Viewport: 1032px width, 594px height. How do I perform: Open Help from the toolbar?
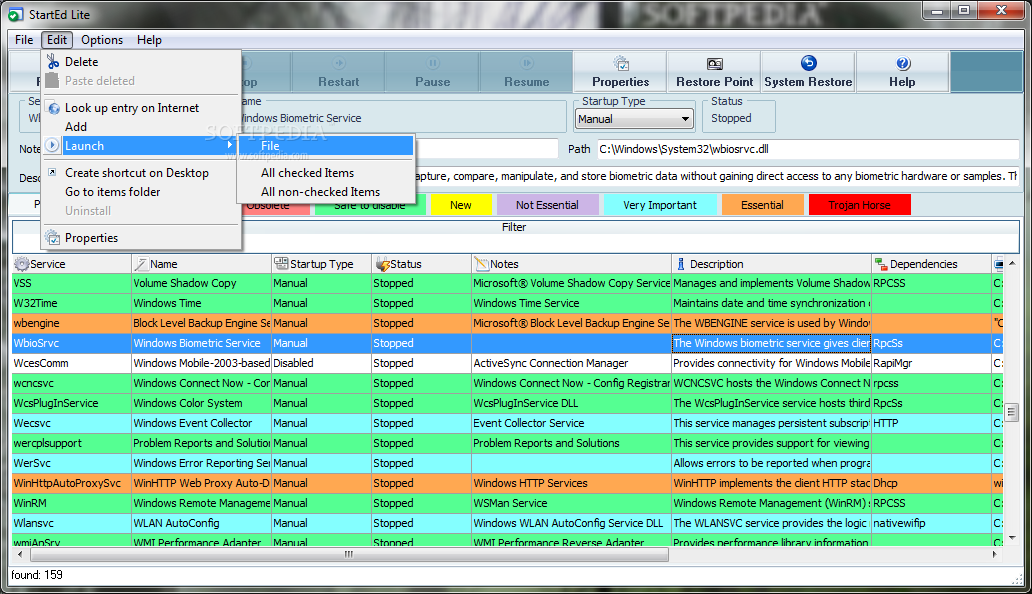(902, 72)
